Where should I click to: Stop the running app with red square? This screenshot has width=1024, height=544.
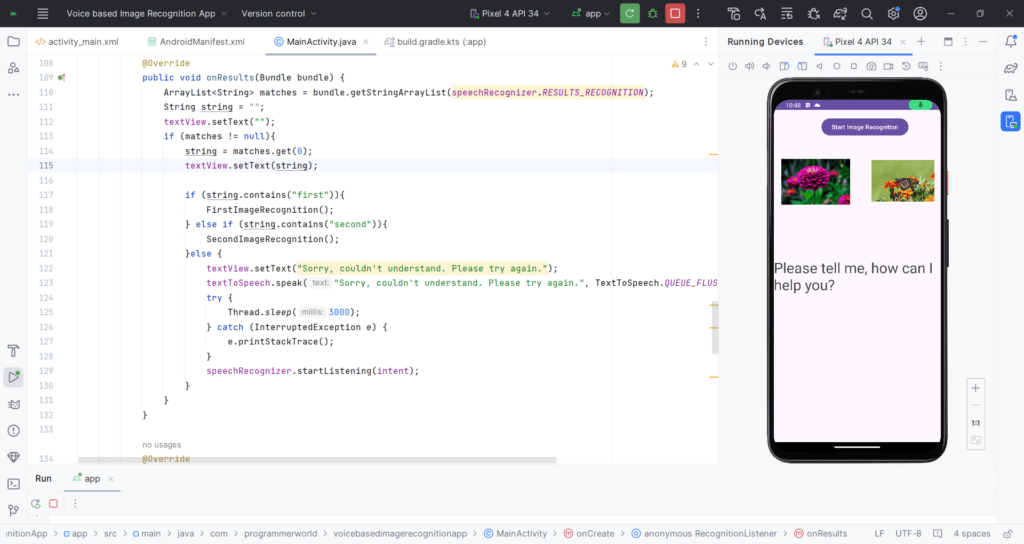675,13
